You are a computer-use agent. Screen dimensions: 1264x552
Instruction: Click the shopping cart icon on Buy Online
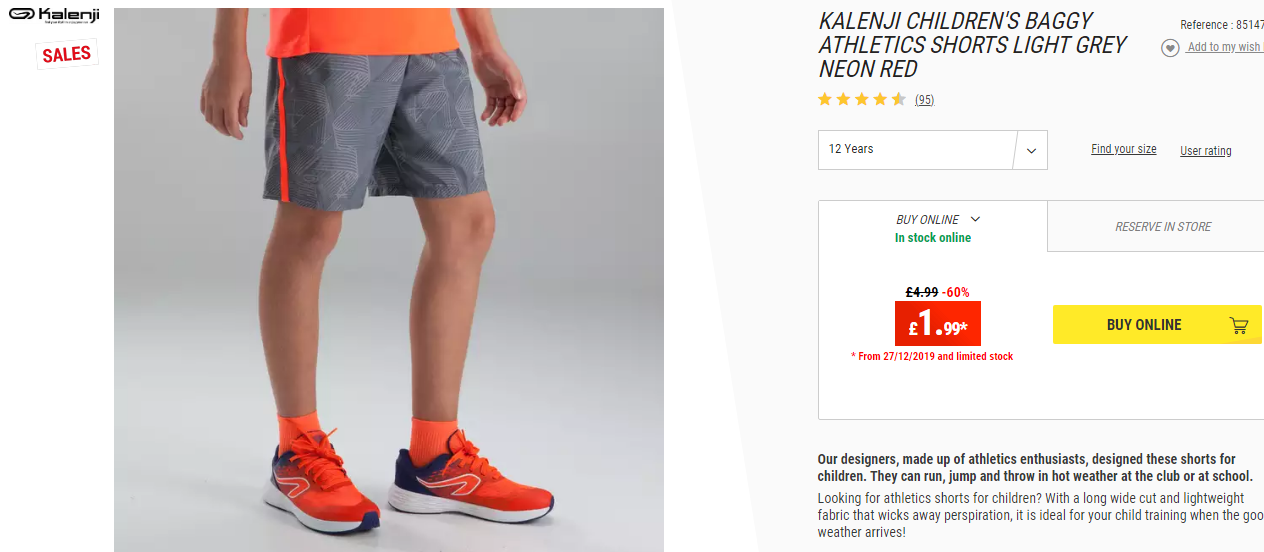click(x=1239, y=325)
